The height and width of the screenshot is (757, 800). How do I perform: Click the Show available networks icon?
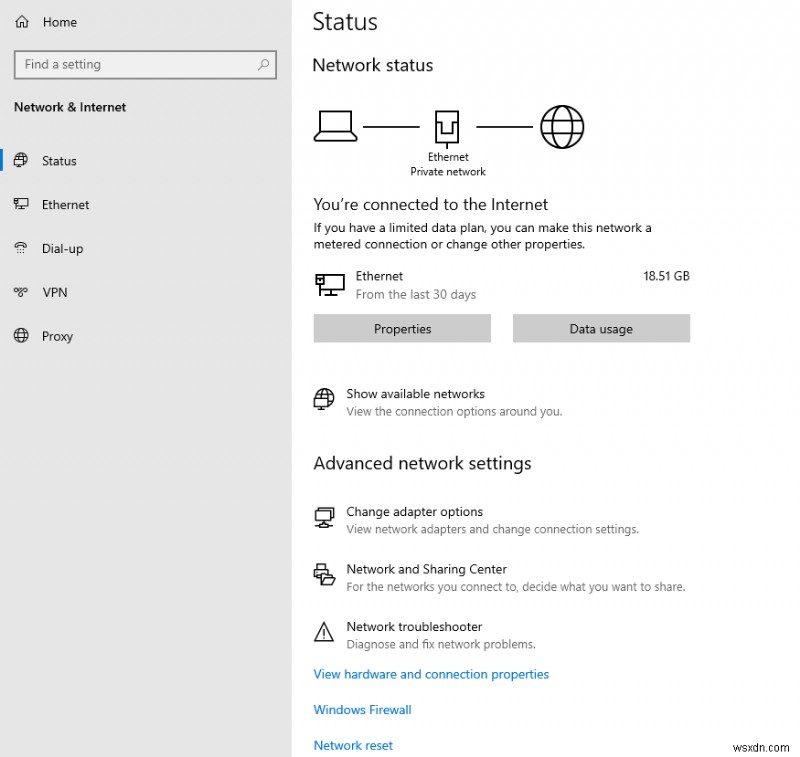(324, 400)
